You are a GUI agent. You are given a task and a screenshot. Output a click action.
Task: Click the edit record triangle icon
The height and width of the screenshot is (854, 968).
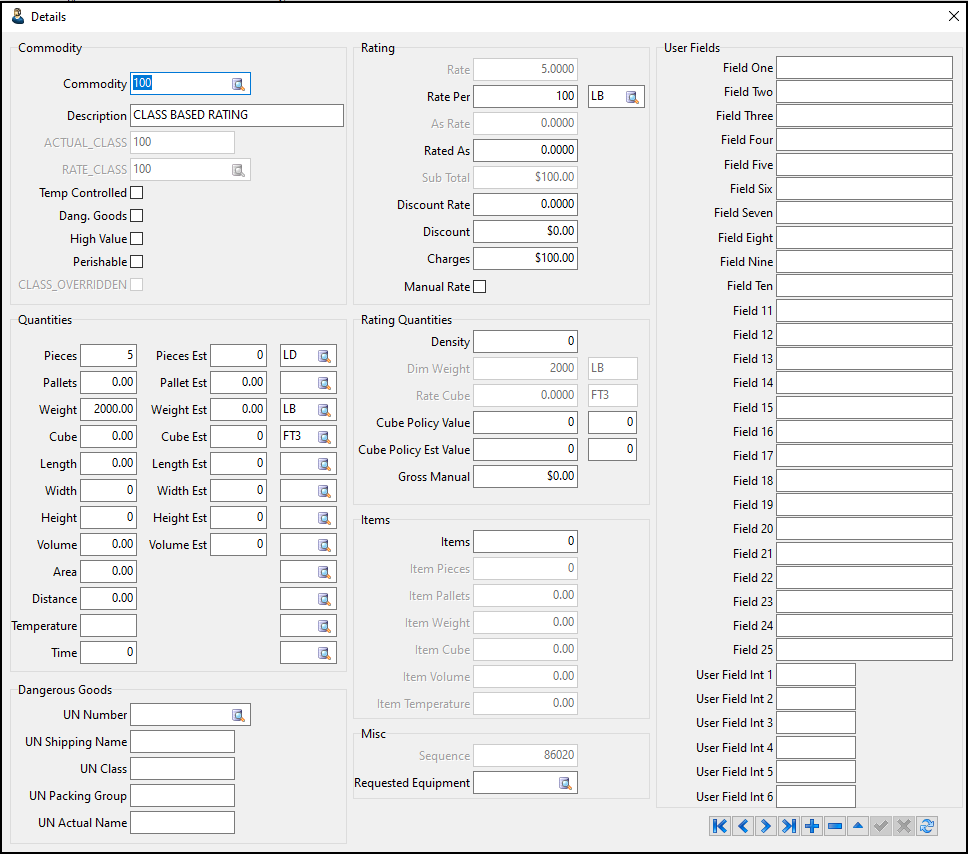[857, 826]
